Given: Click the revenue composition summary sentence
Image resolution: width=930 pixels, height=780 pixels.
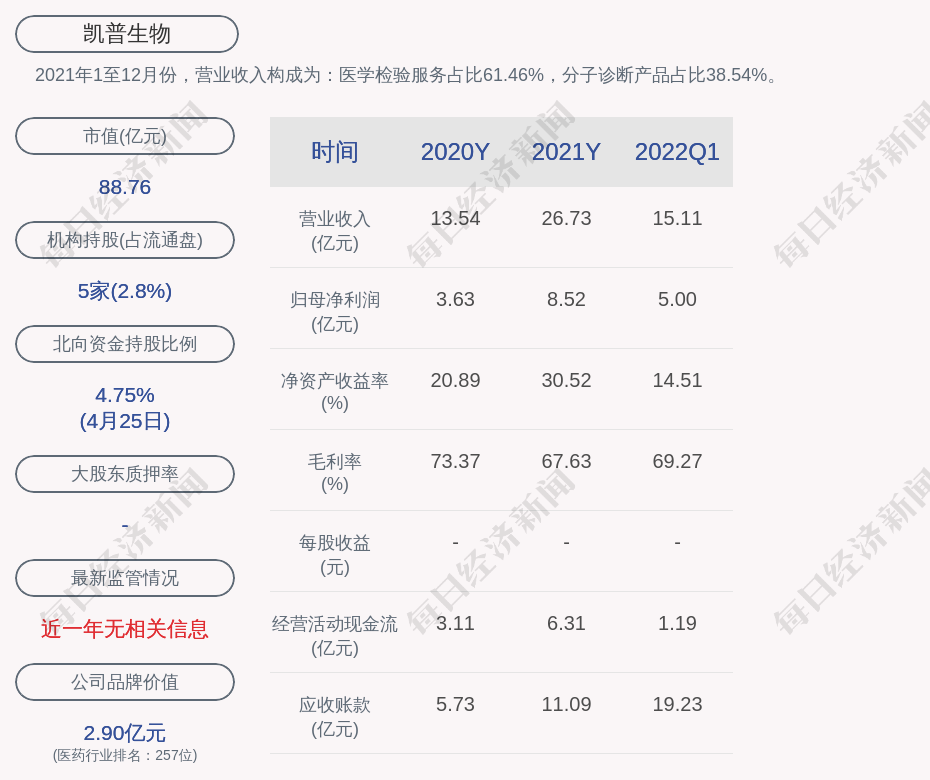Looking at the screenshot, I should [407, 75].
